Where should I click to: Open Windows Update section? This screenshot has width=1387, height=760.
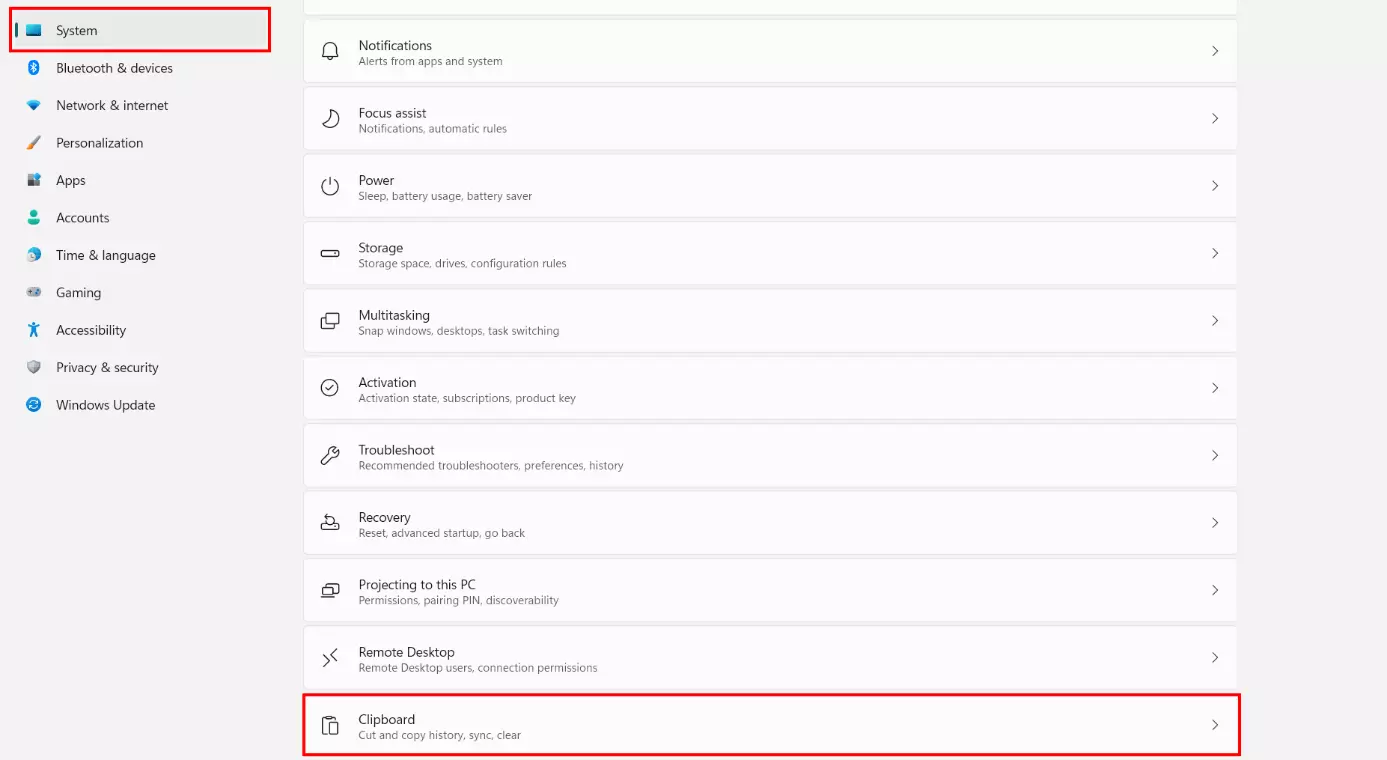pyautogui.click(x=105, y=405)
